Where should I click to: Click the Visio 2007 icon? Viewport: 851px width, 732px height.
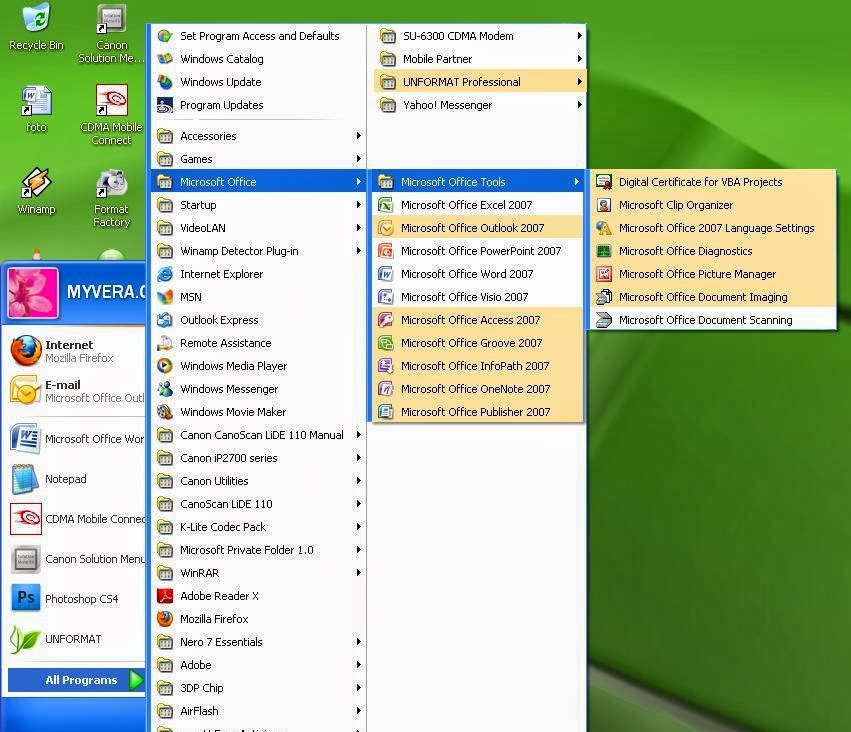click(x=385, y=297)
